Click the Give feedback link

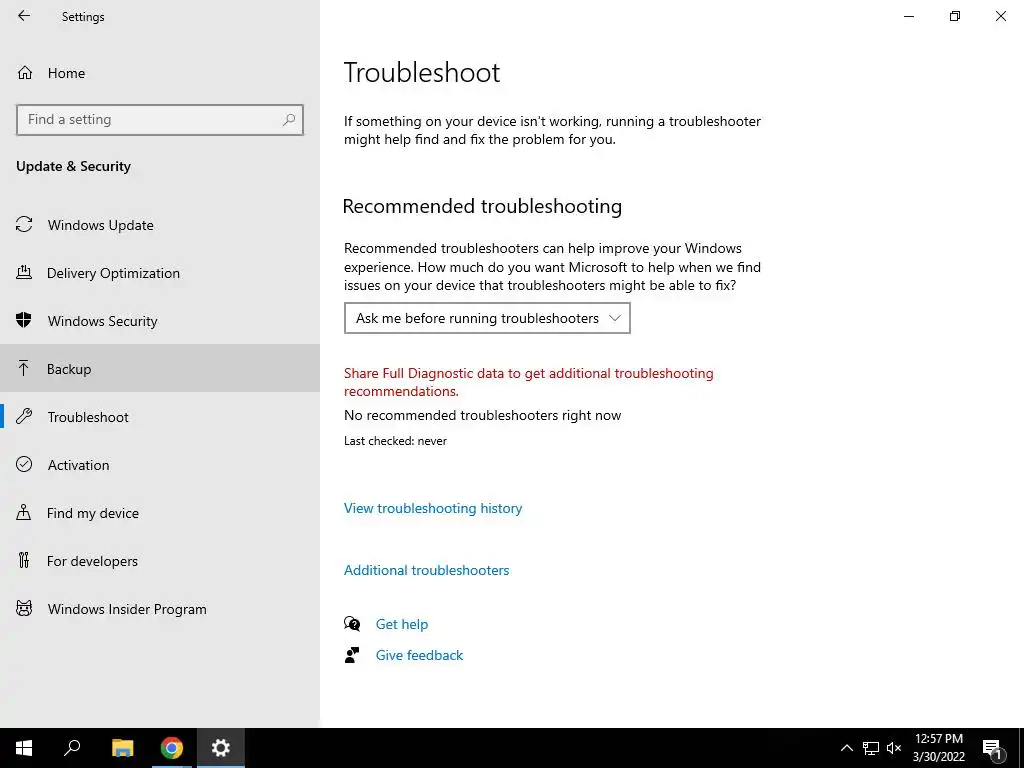click(419, 655)
